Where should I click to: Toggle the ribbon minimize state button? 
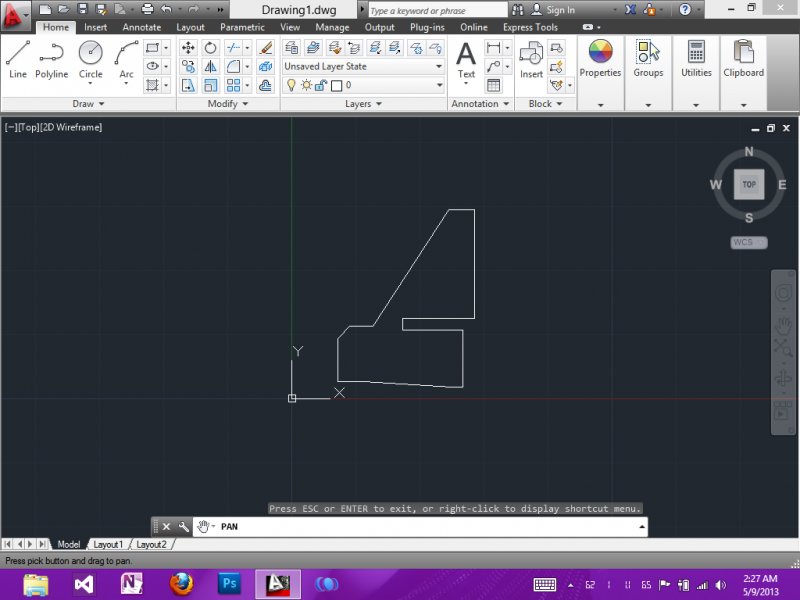[x=587, y=27]
